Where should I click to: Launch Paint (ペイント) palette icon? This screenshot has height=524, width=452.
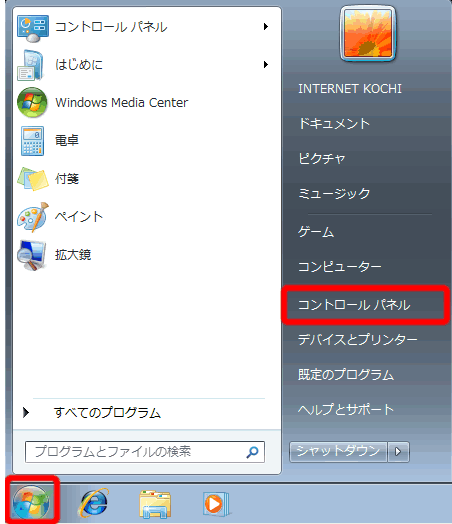(33, 217)
